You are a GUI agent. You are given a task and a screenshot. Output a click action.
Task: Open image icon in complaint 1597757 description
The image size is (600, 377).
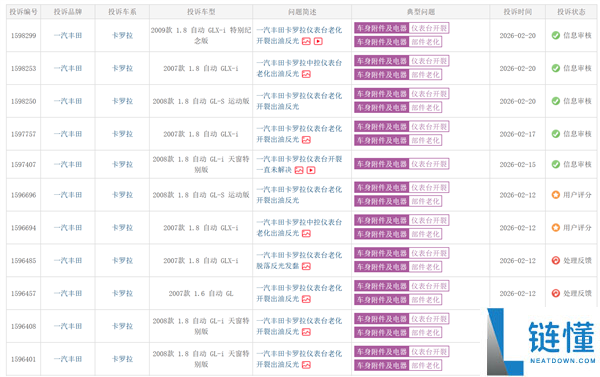[307, 140]
